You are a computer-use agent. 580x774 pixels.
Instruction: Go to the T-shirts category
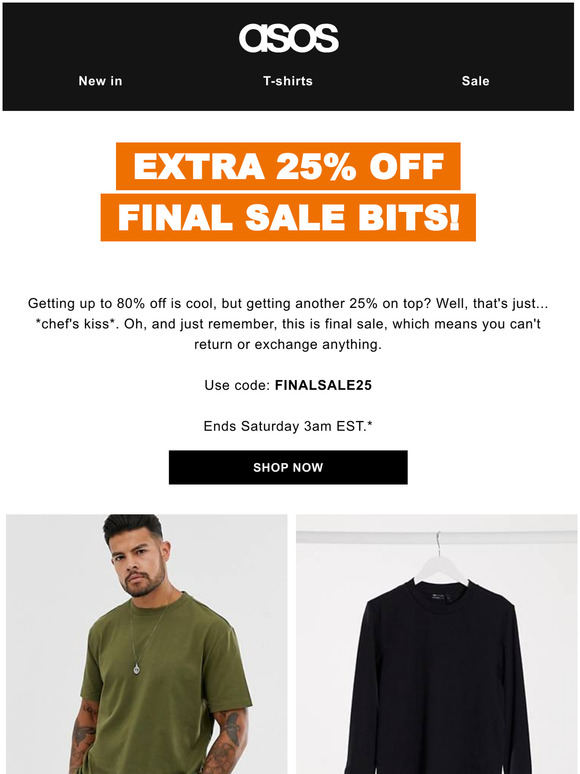(x=288, y=81)
